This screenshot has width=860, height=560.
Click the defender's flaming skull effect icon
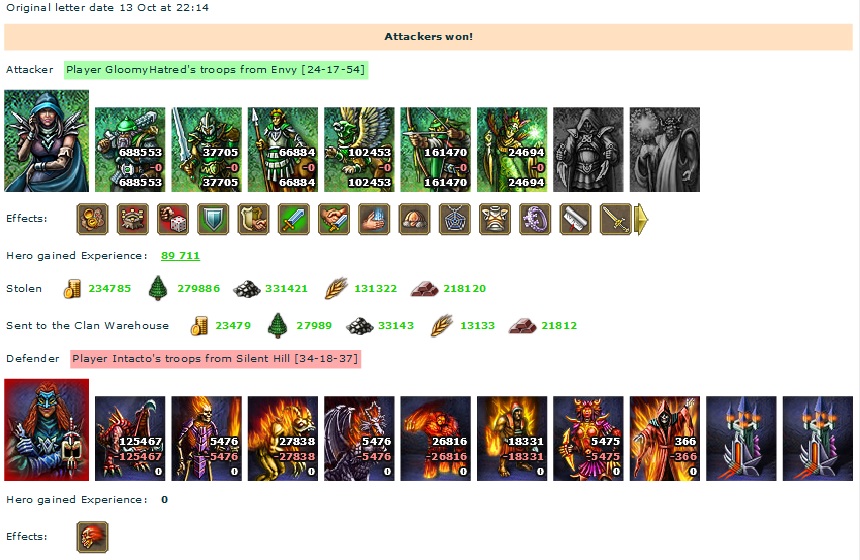(92, 537)
